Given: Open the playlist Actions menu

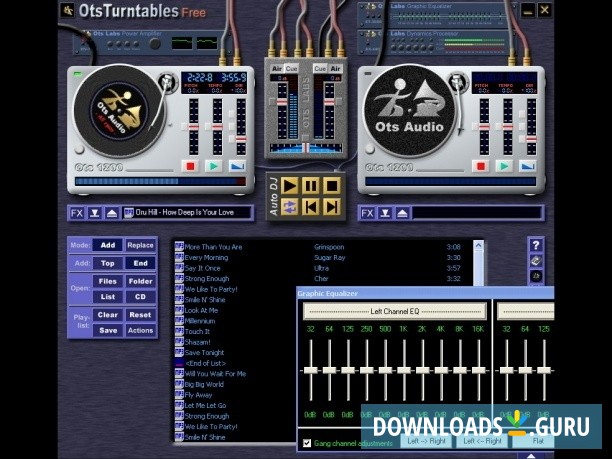Looking at the screenshot, I should [x=140, y=330].
